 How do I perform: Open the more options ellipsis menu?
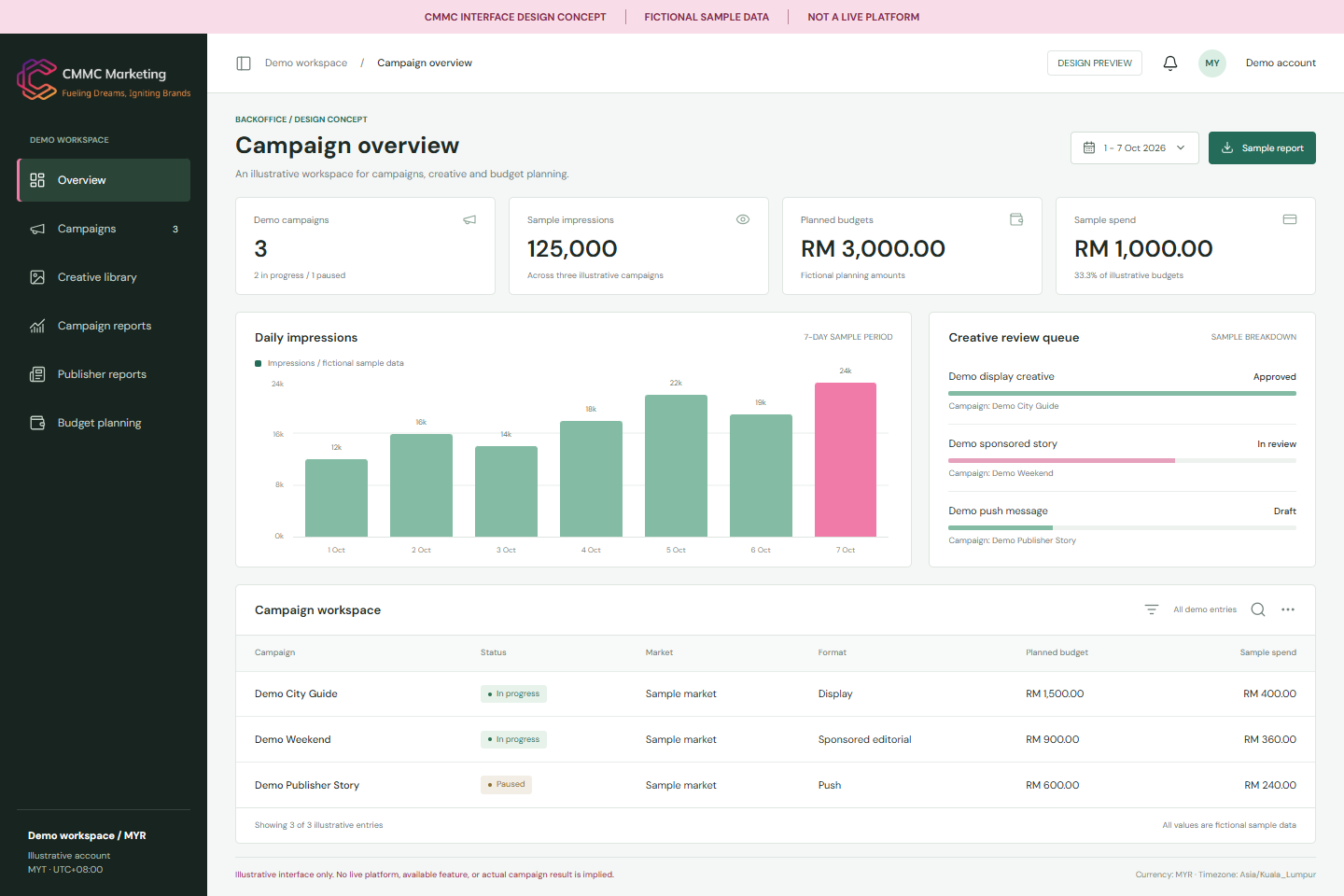pos(1288,609)
